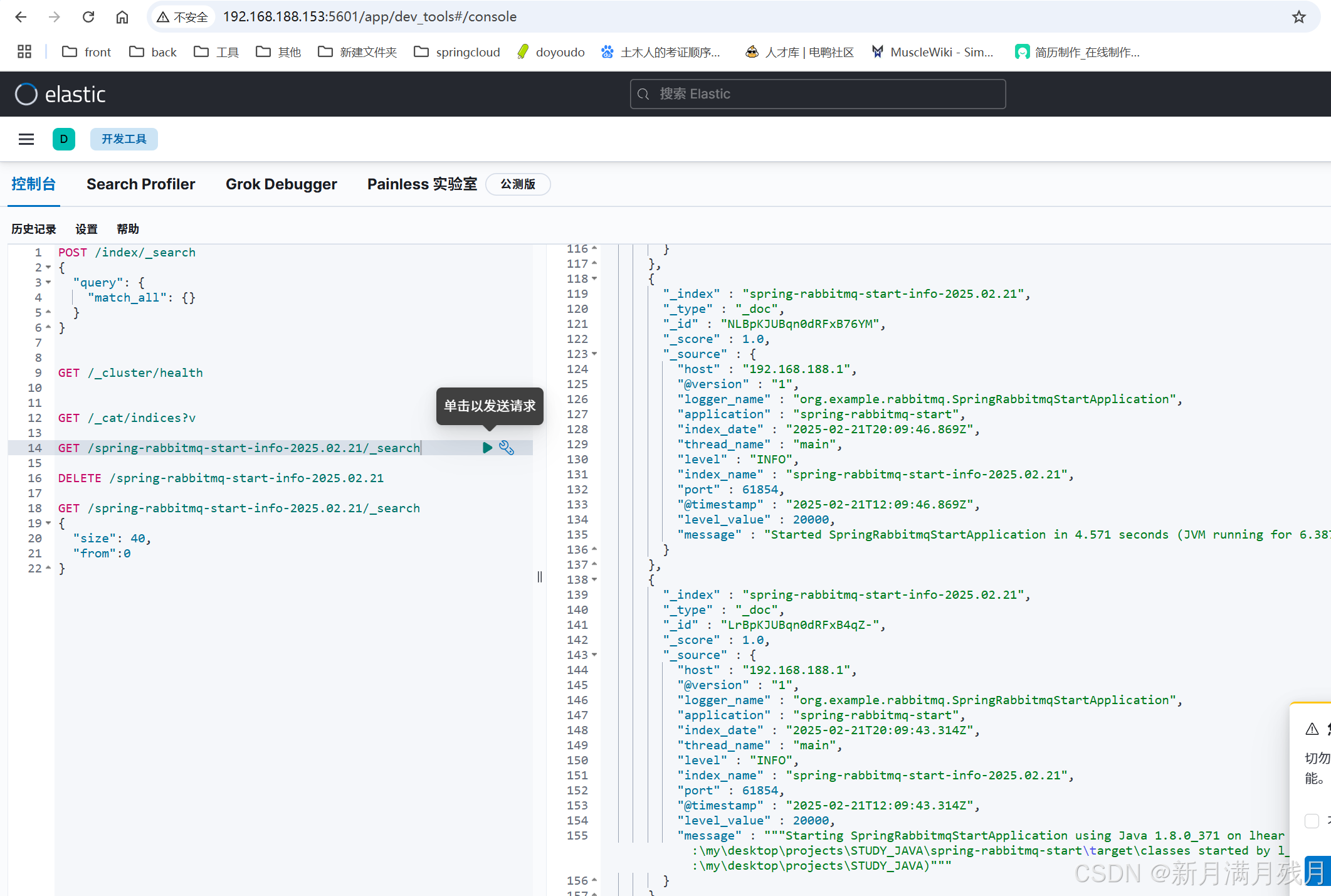Collapse the _source object at output line 123
The width and height of the screenshot is (1331, 896).
[x=594, y=354]
